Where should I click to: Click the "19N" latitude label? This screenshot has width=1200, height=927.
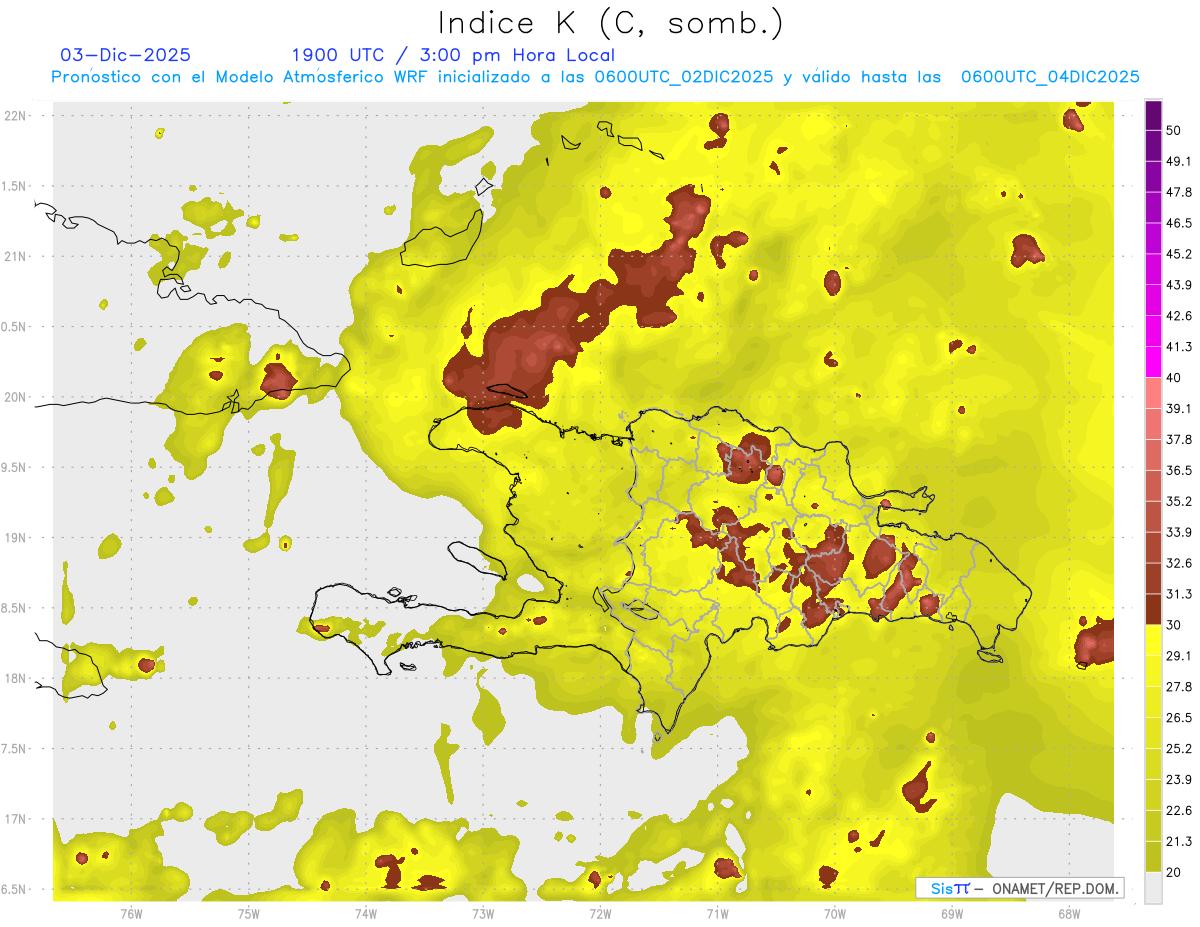pos(16,538)
